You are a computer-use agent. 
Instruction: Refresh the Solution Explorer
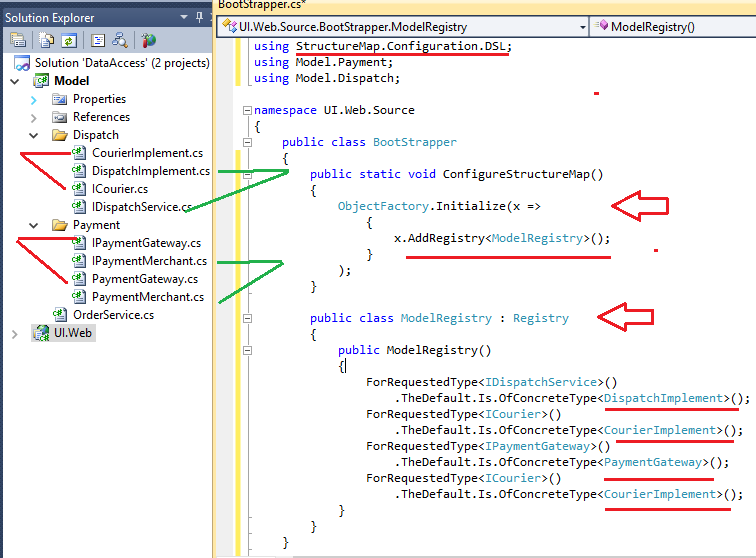[68, 40]
